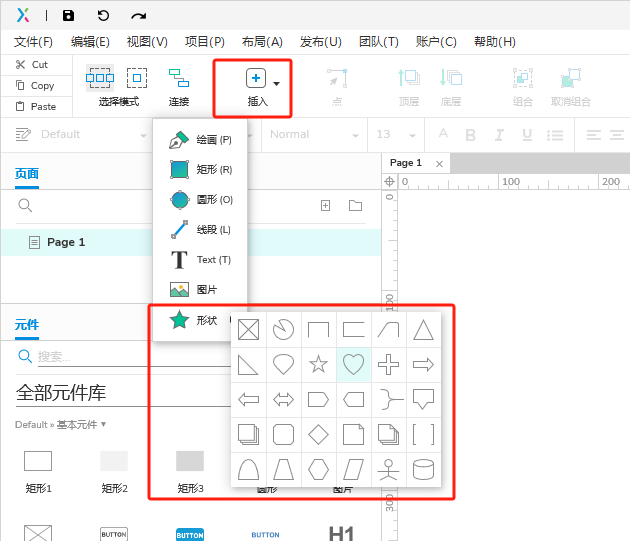
Task: Insert the trapezoid shape
Action: coord(283,469)
